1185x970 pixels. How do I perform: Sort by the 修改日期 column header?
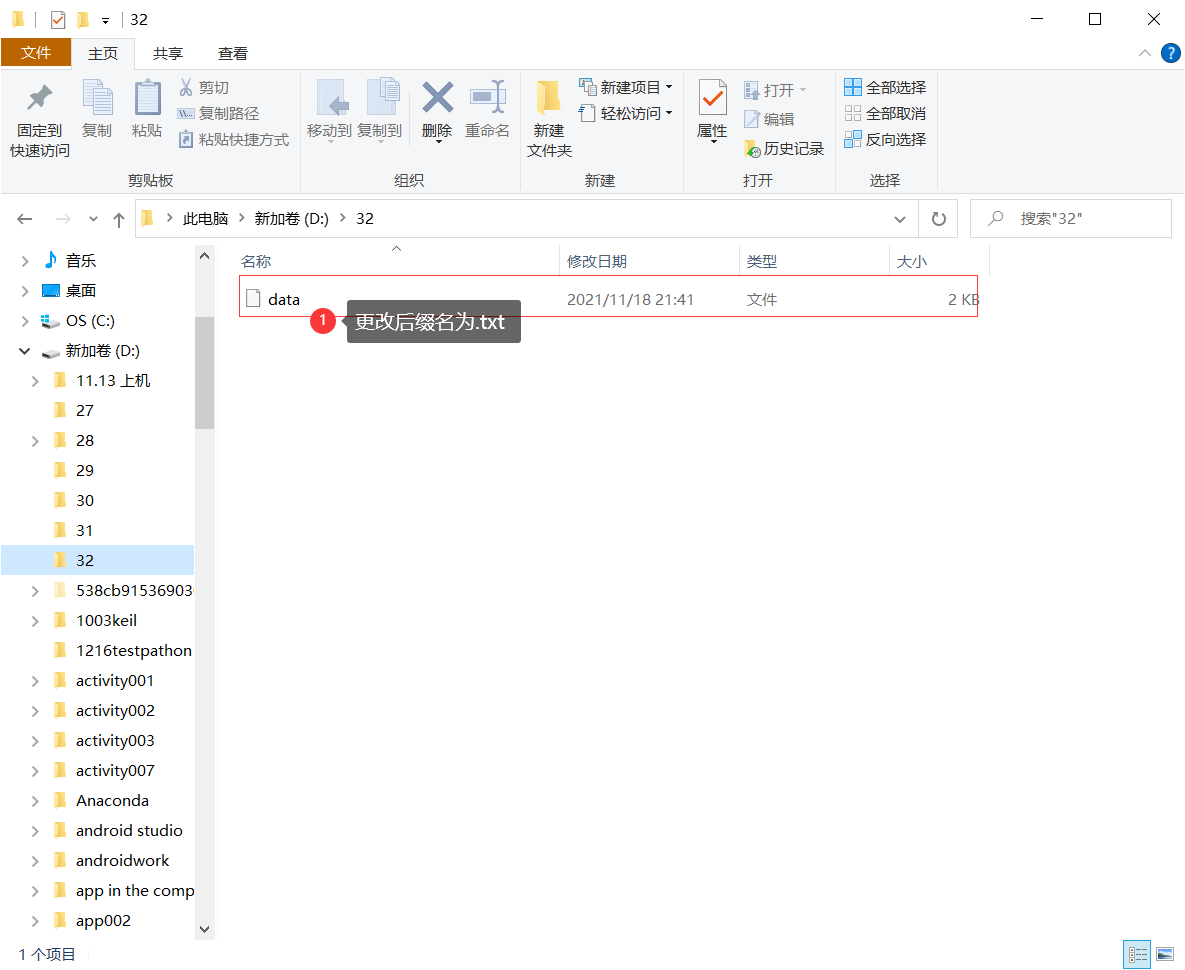point(597,261)
